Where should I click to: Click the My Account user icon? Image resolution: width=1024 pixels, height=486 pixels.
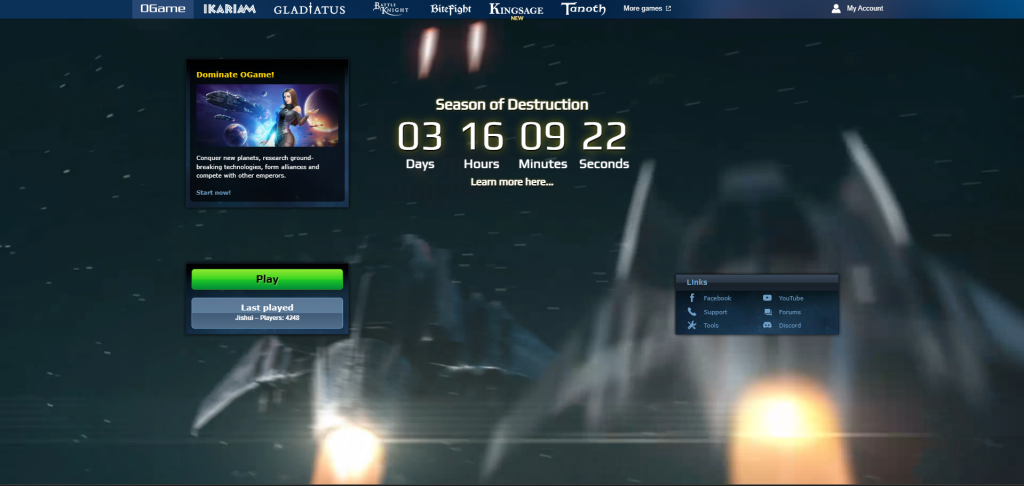[x=836, y=8]
